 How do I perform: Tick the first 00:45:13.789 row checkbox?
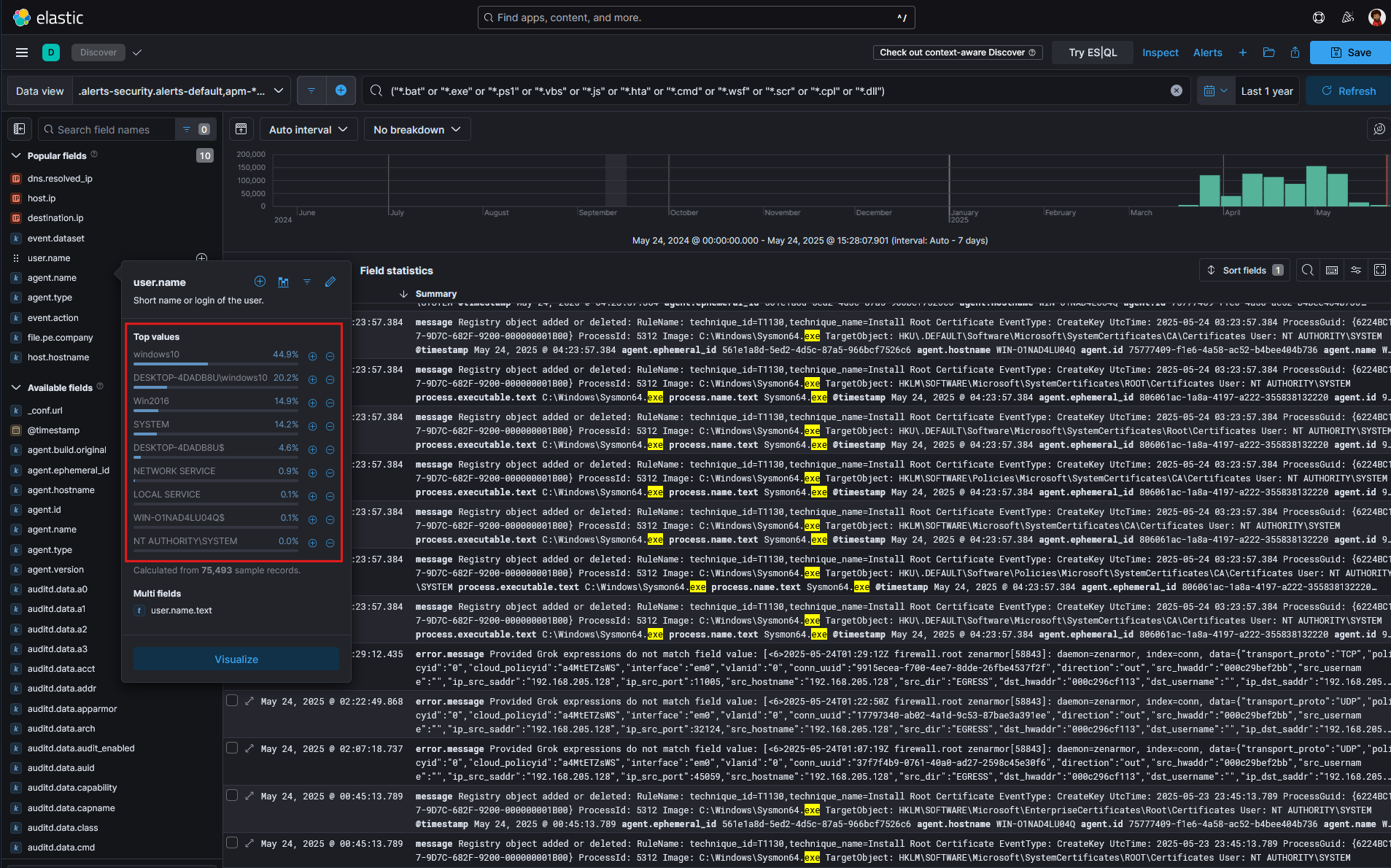tap(232, 796)
